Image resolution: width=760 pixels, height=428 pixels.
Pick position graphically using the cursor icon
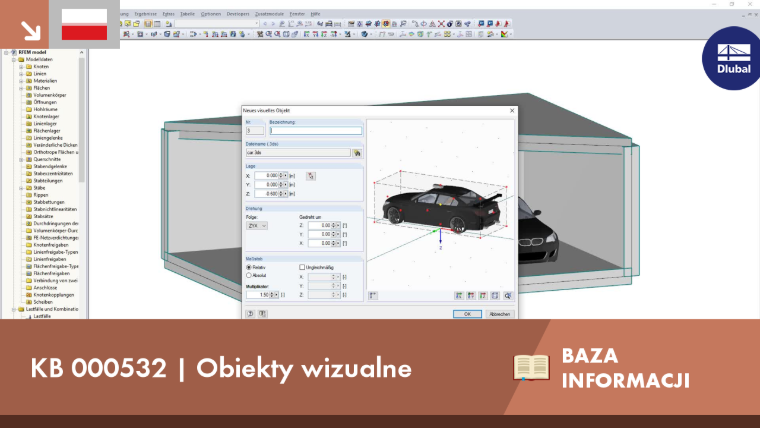[x=311, y=176]
